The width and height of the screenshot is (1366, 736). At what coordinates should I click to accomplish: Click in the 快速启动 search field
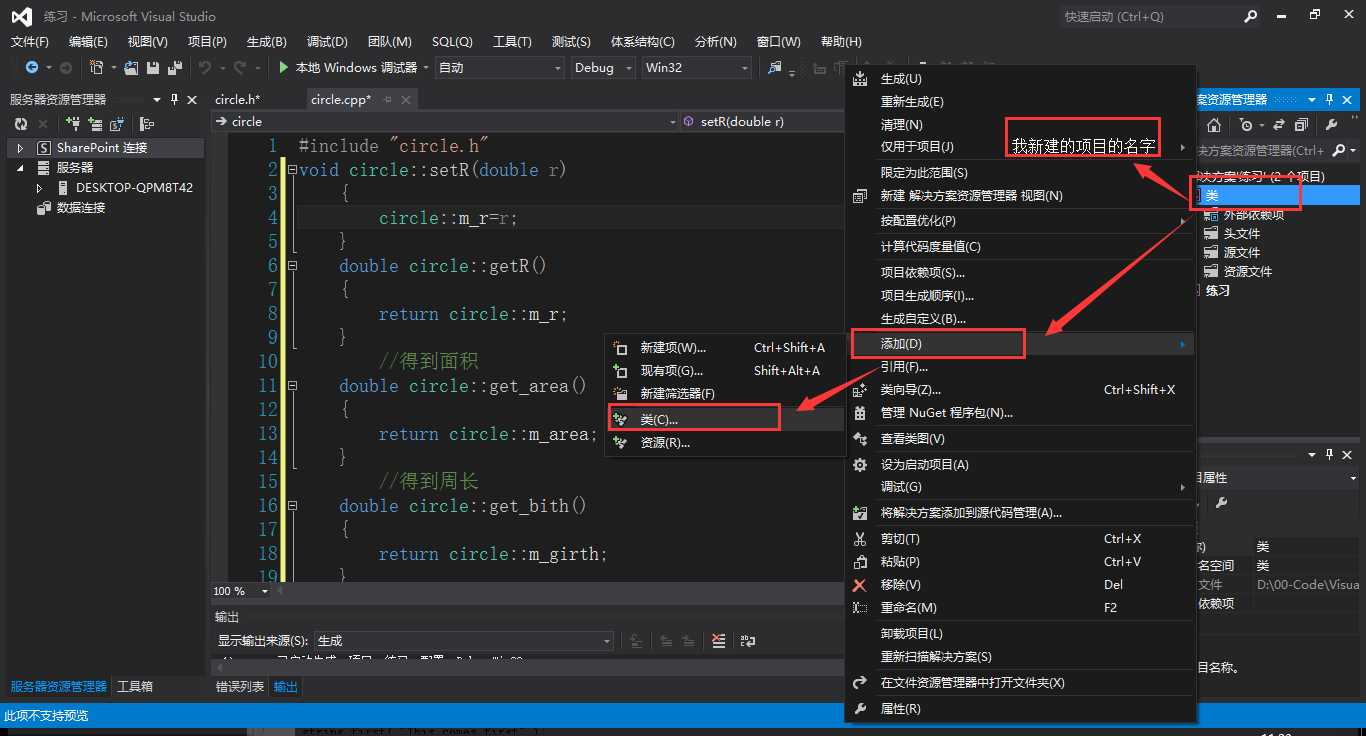click(x=1150, y=16)
